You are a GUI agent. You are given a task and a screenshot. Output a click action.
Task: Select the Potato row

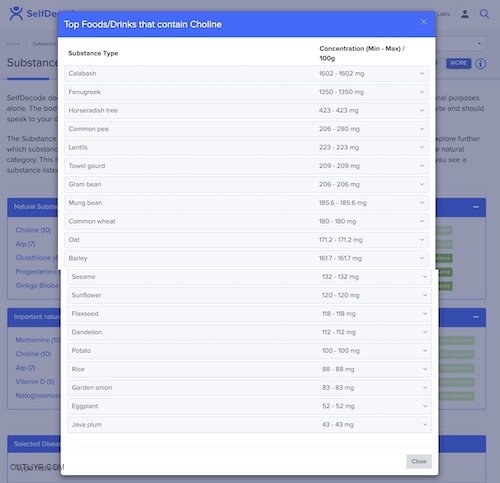(x=249, y=351)
